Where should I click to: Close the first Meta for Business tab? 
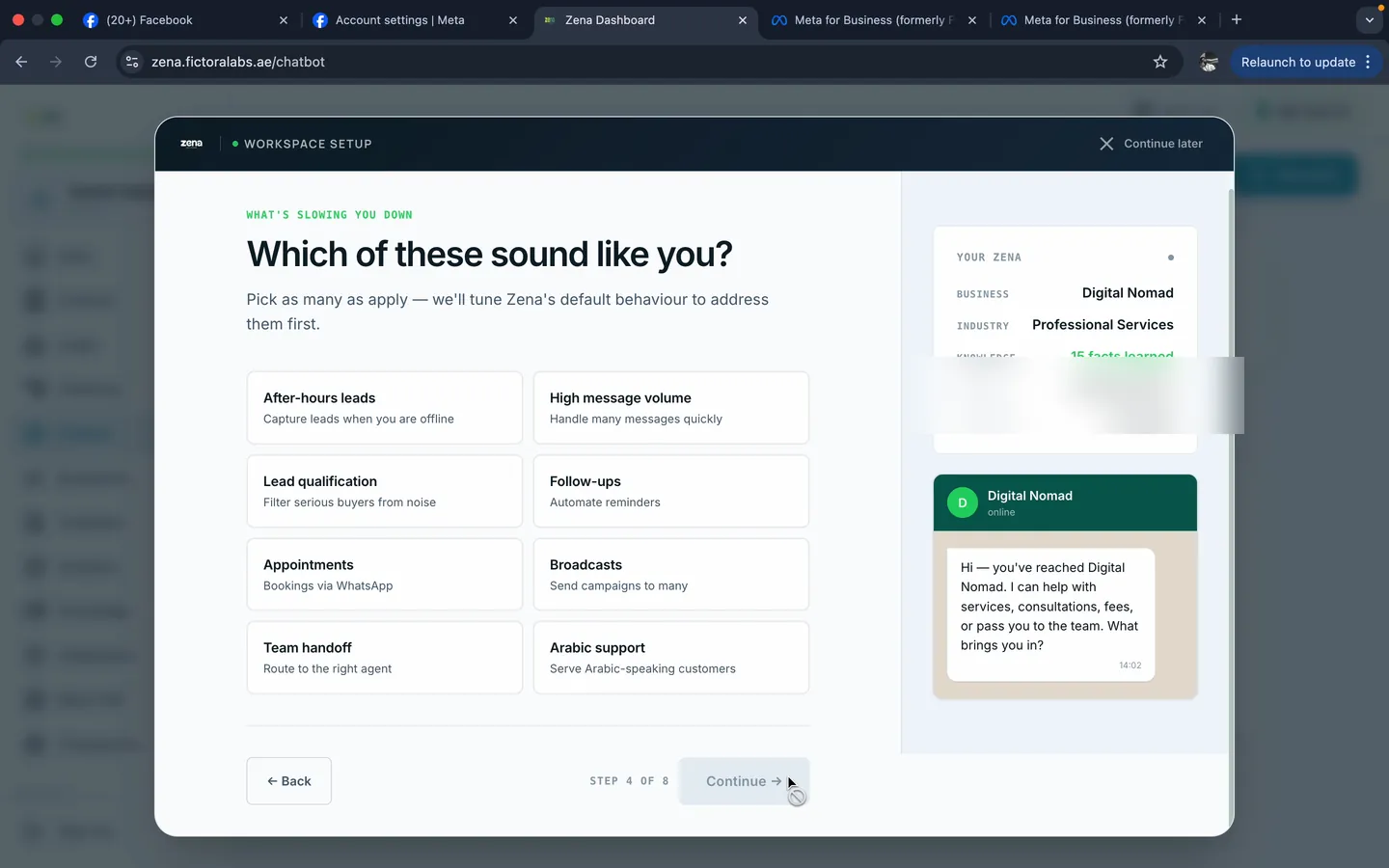972,20
